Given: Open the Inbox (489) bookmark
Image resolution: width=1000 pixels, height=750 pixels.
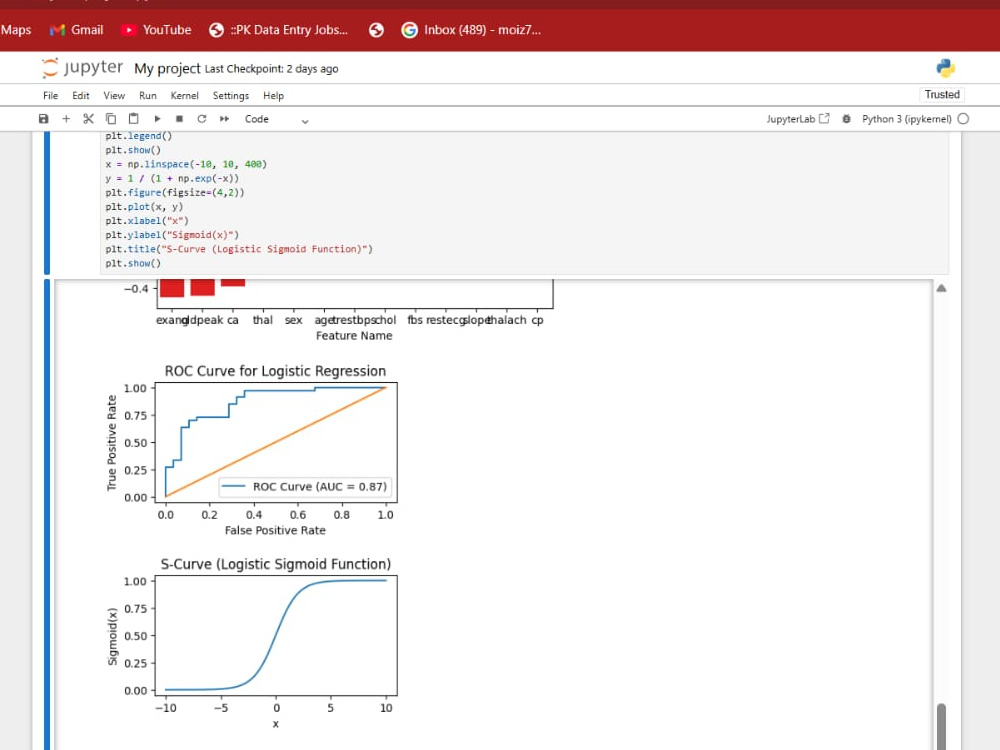Looking at the screenshot, I should click(x=471, y=30).
